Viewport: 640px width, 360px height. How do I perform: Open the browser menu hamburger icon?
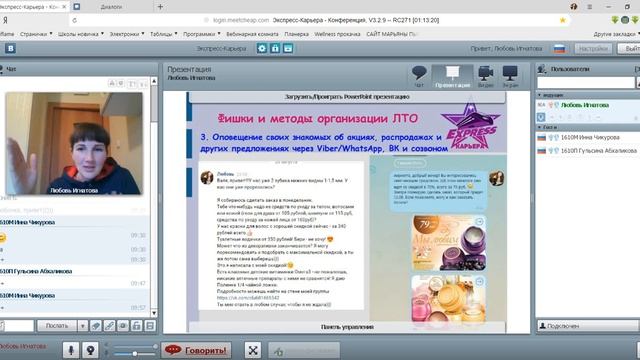point(590,7)
